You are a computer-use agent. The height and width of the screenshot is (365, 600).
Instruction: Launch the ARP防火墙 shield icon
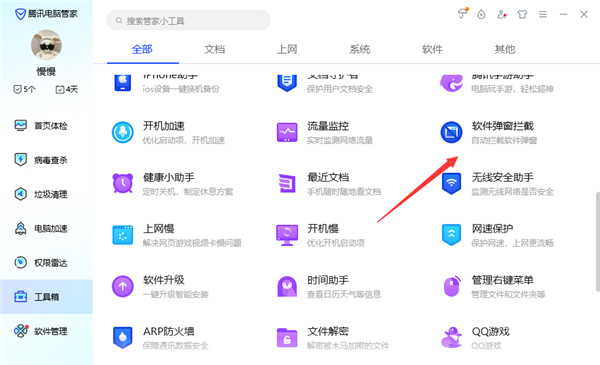point(122,337)
